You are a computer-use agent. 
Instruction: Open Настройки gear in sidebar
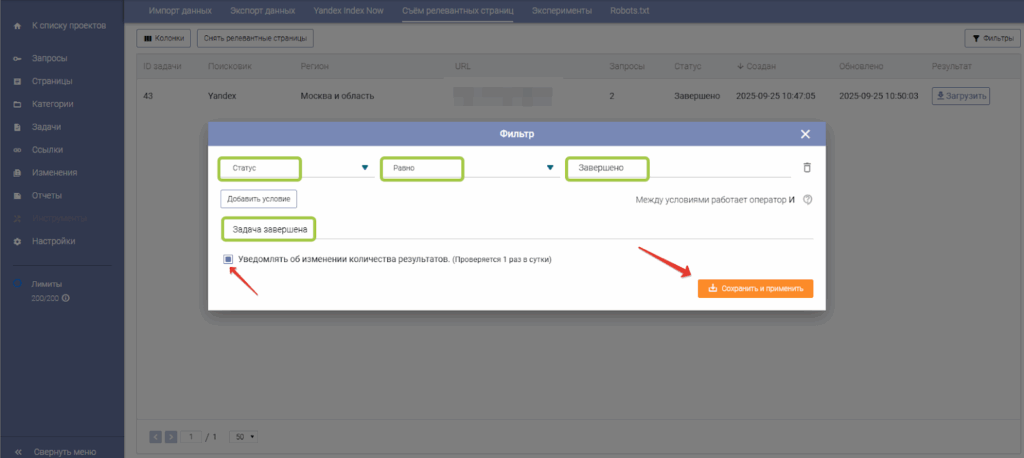pos(17,241)
